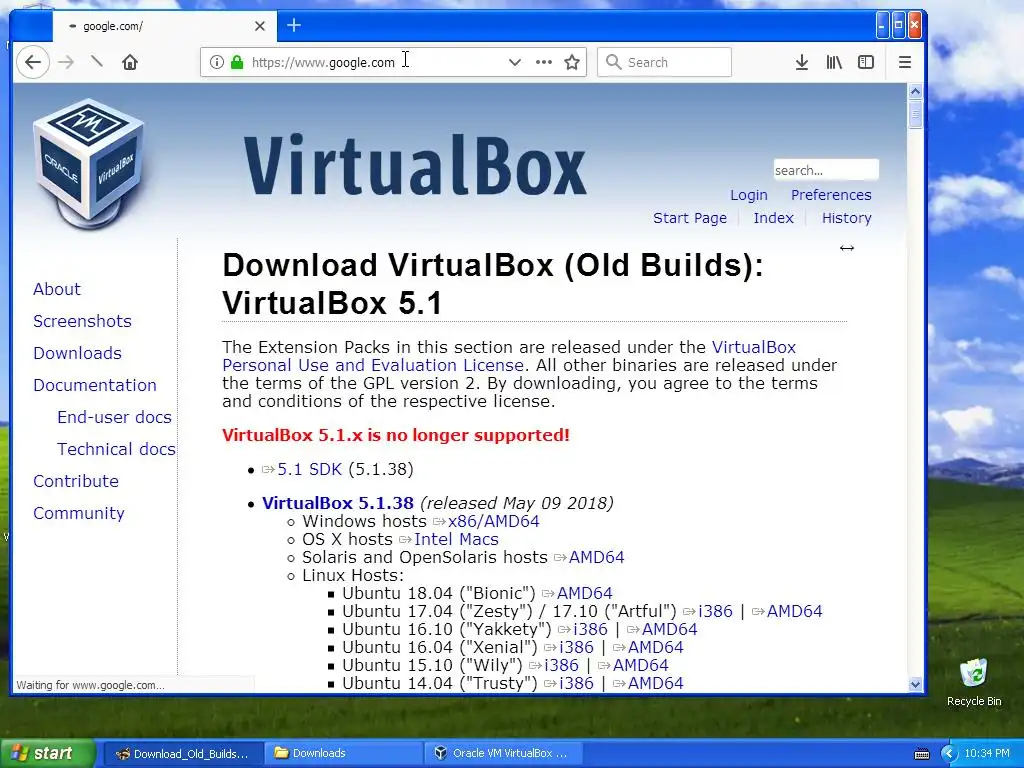Image resolution: width=1024 pixels, height=768 pixels.
Task: Open the page actions three-dot menu
Action: [543, 62]
